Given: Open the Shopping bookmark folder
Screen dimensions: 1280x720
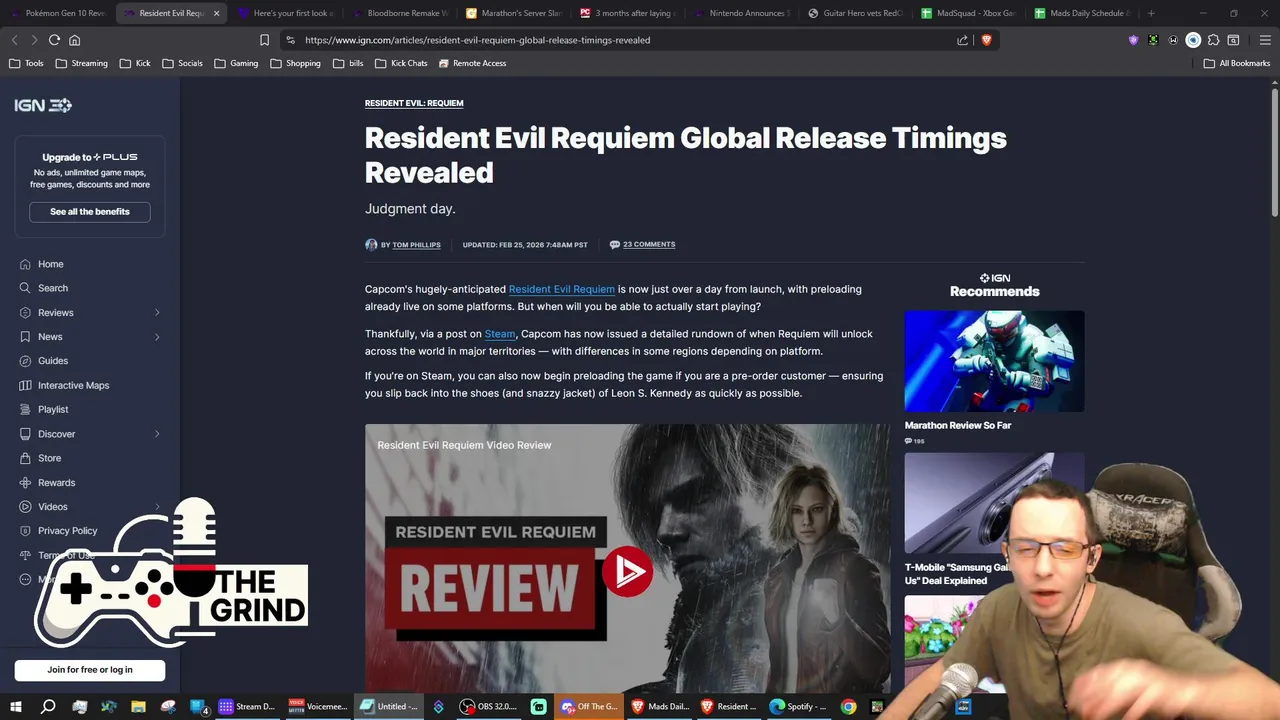Looking at the screenshot, I should click(x=295, y=63).
